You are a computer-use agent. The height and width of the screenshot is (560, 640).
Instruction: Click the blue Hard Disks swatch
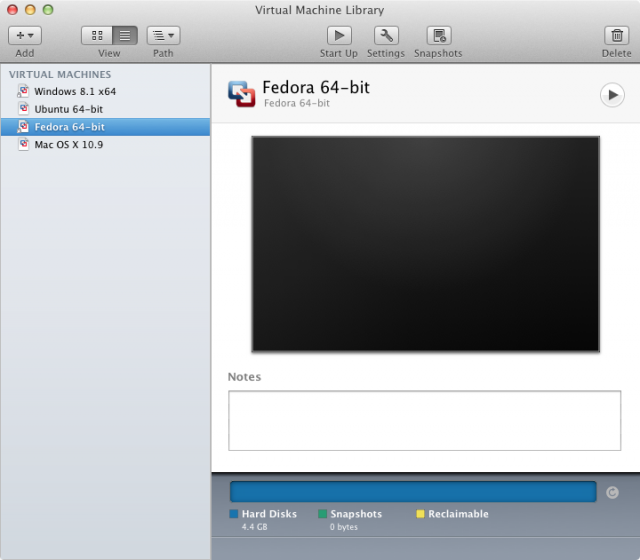pyautogui.click(x=234, y=514)
